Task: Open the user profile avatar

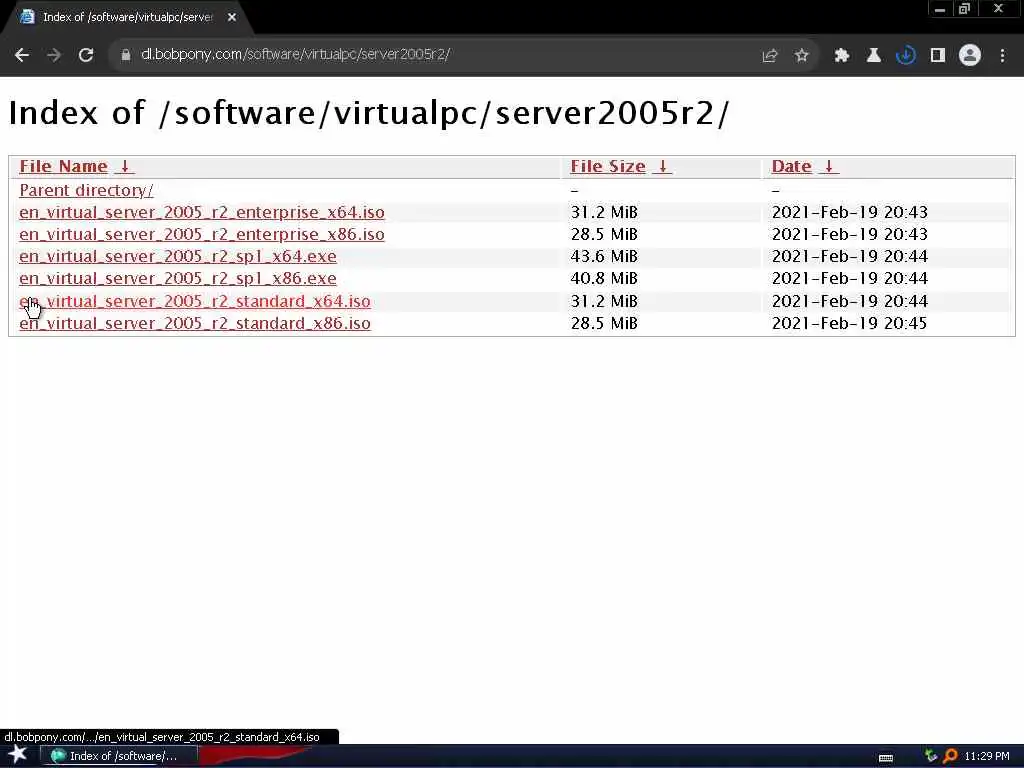Action: (x=970, y=56)
